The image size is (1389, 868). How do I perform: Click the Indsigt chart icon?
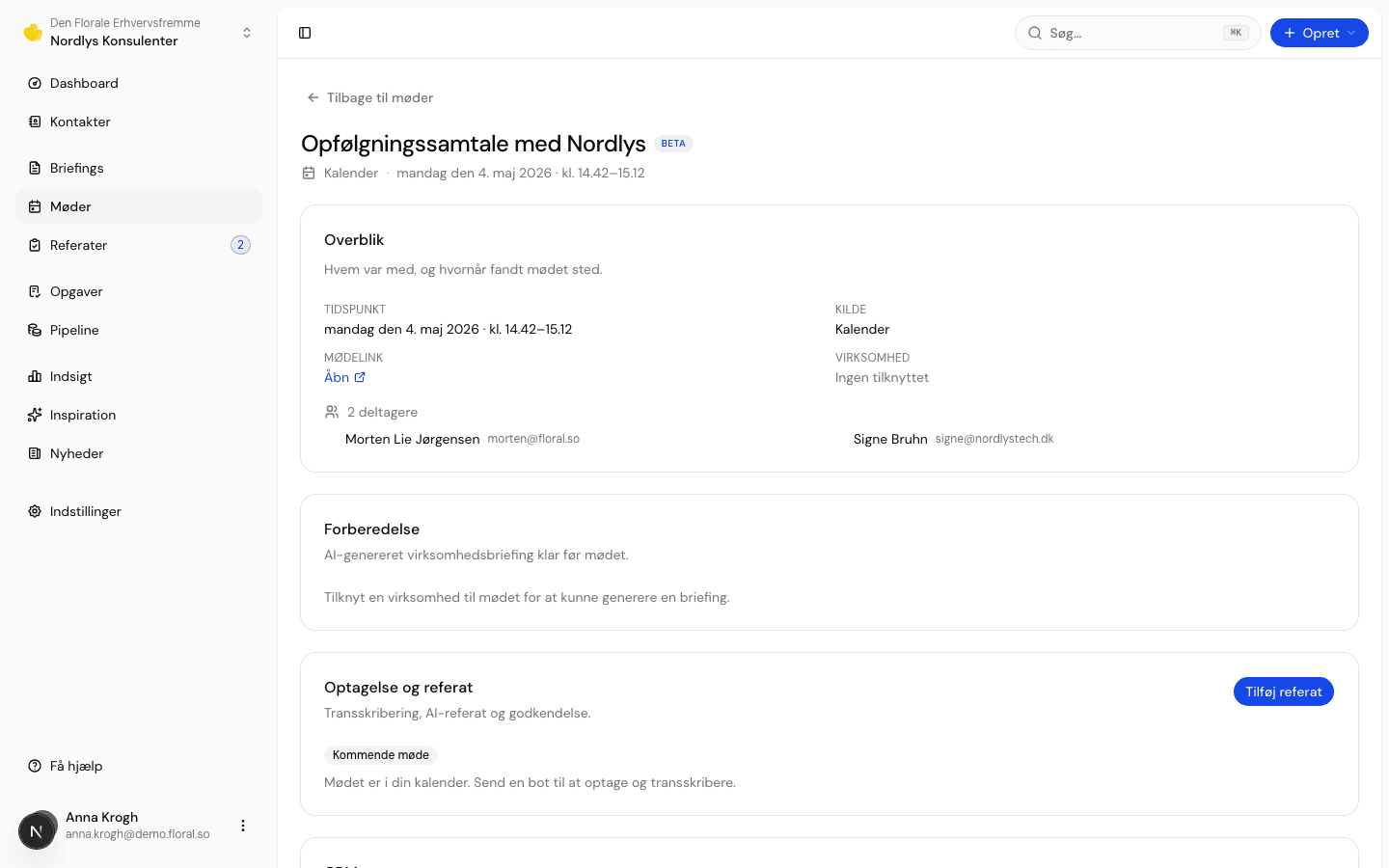(35, 376)
